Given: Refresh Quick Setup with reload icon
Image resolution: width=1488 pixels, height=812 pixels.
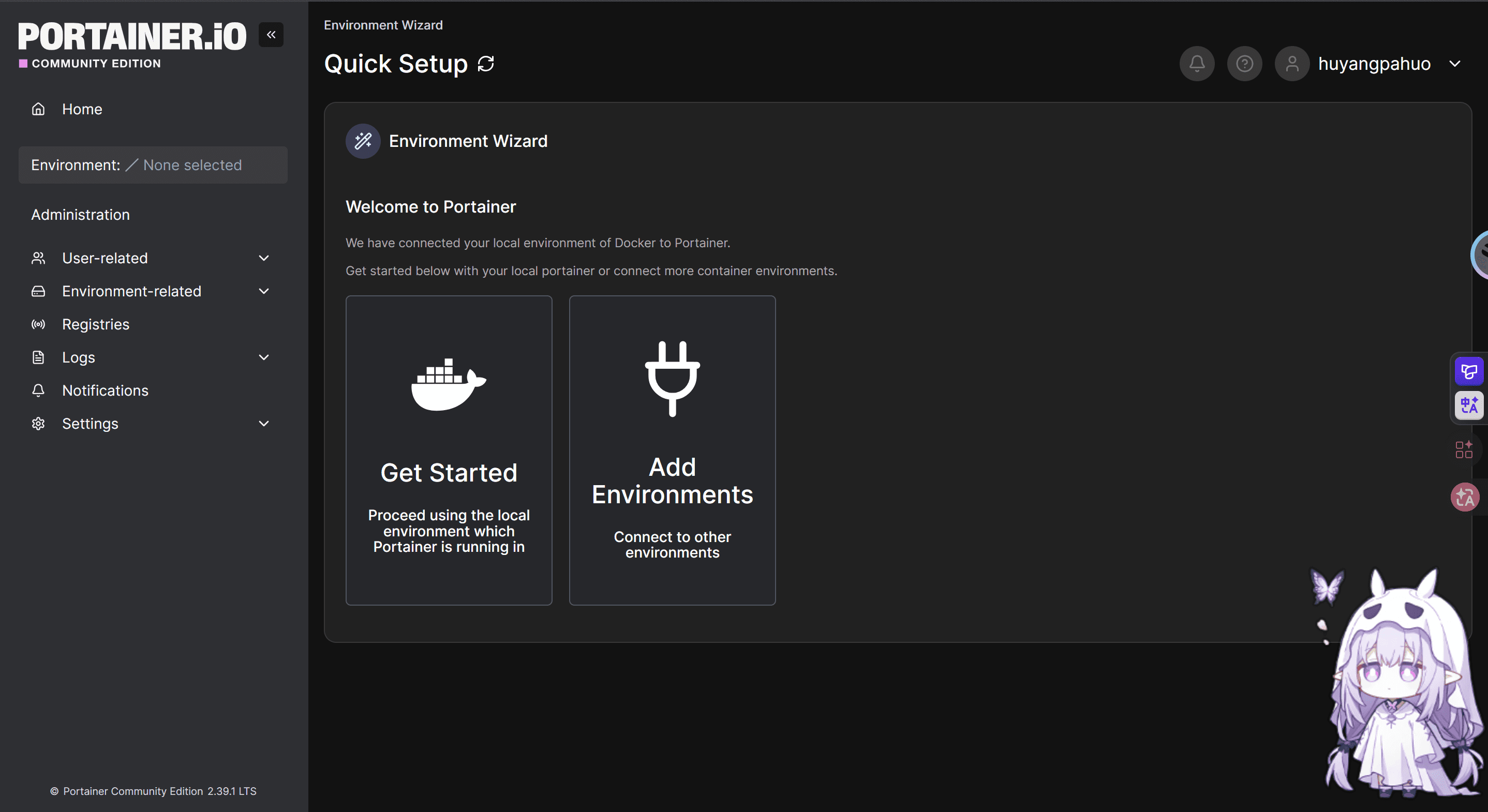Looking at the screenshot, I should coord(486,64).
